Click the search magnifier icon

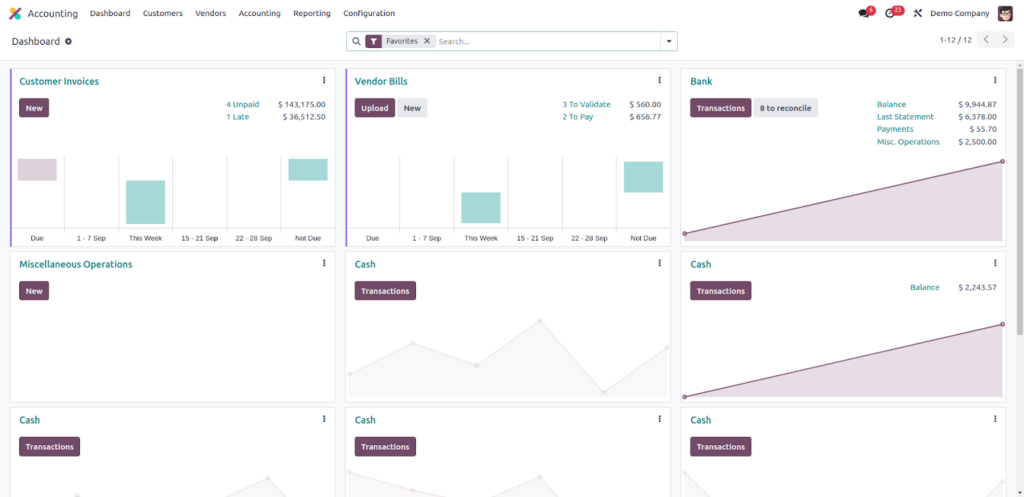pyautogui.click(x=356, y=41)
